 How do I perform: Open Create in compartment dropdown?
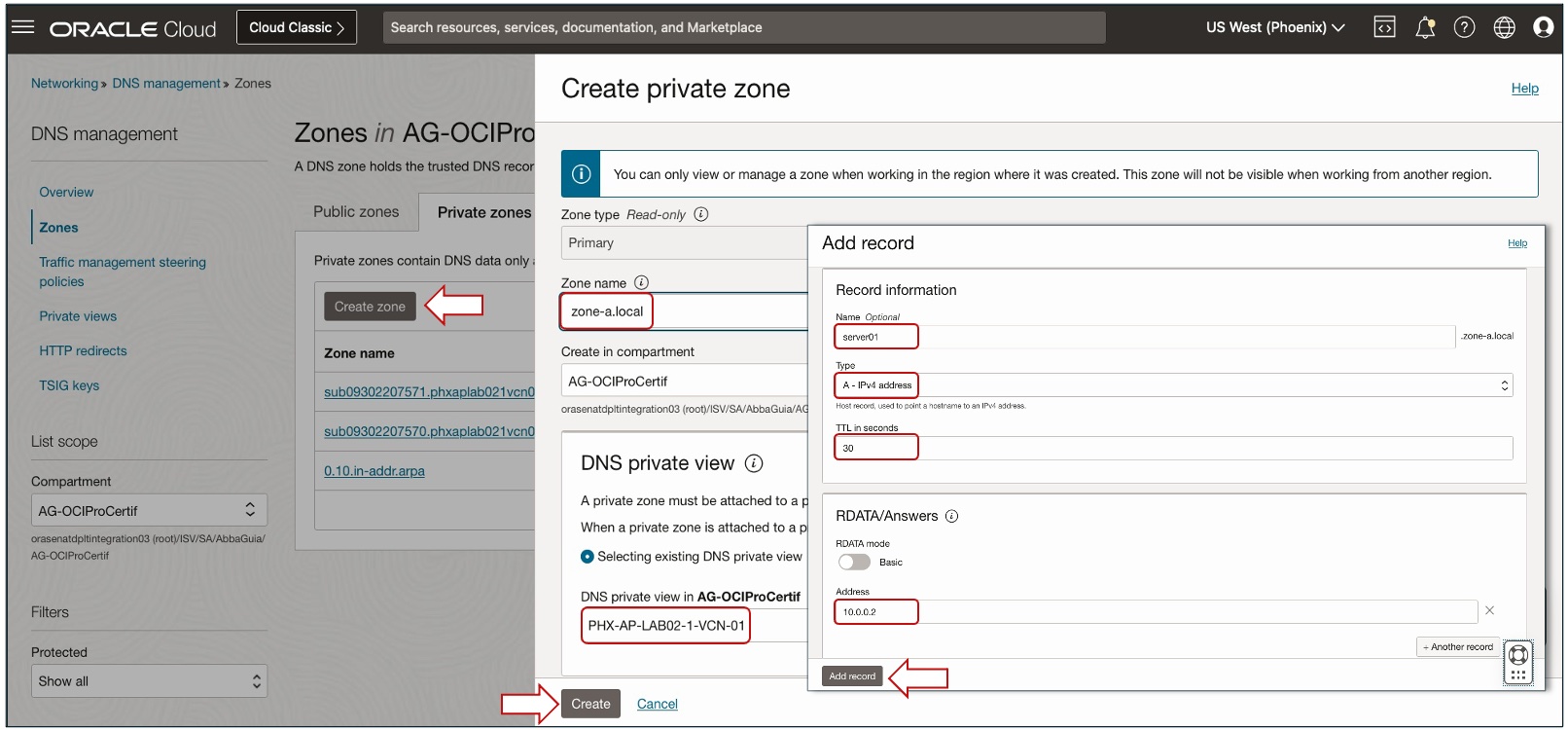coord(685,382)
